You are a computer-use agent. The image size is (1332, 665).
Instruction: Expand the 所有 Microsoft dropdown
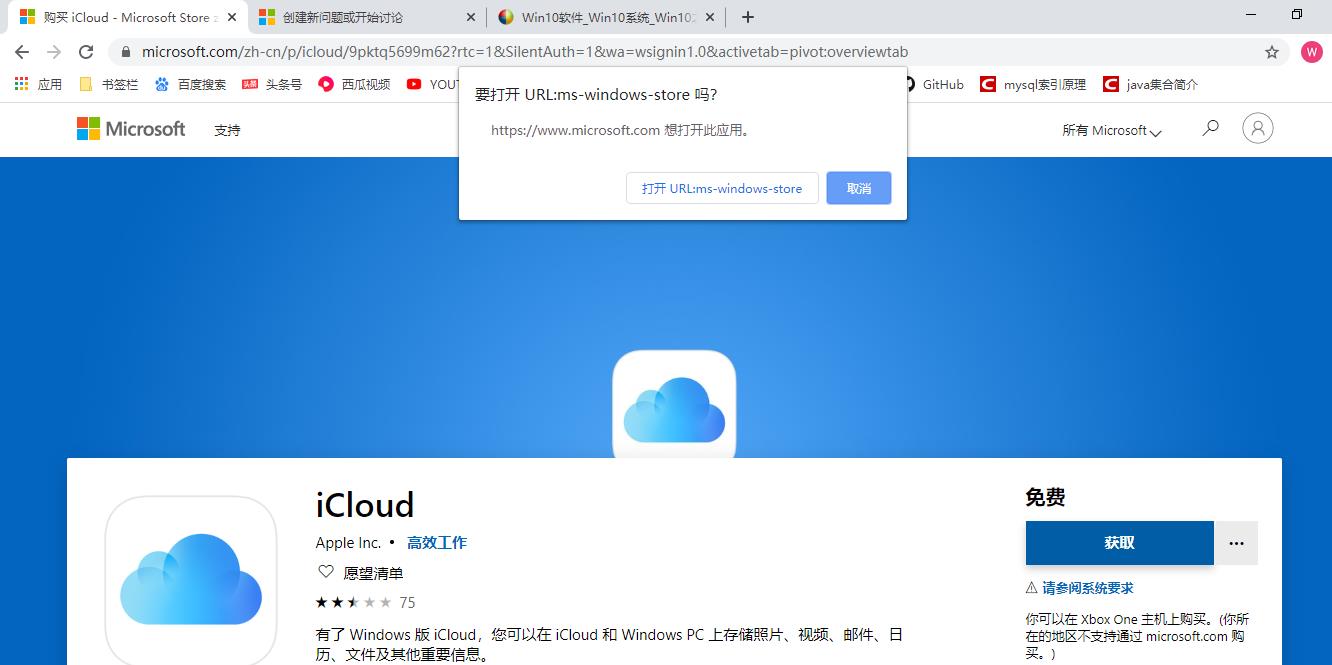tap(1112, 130)
